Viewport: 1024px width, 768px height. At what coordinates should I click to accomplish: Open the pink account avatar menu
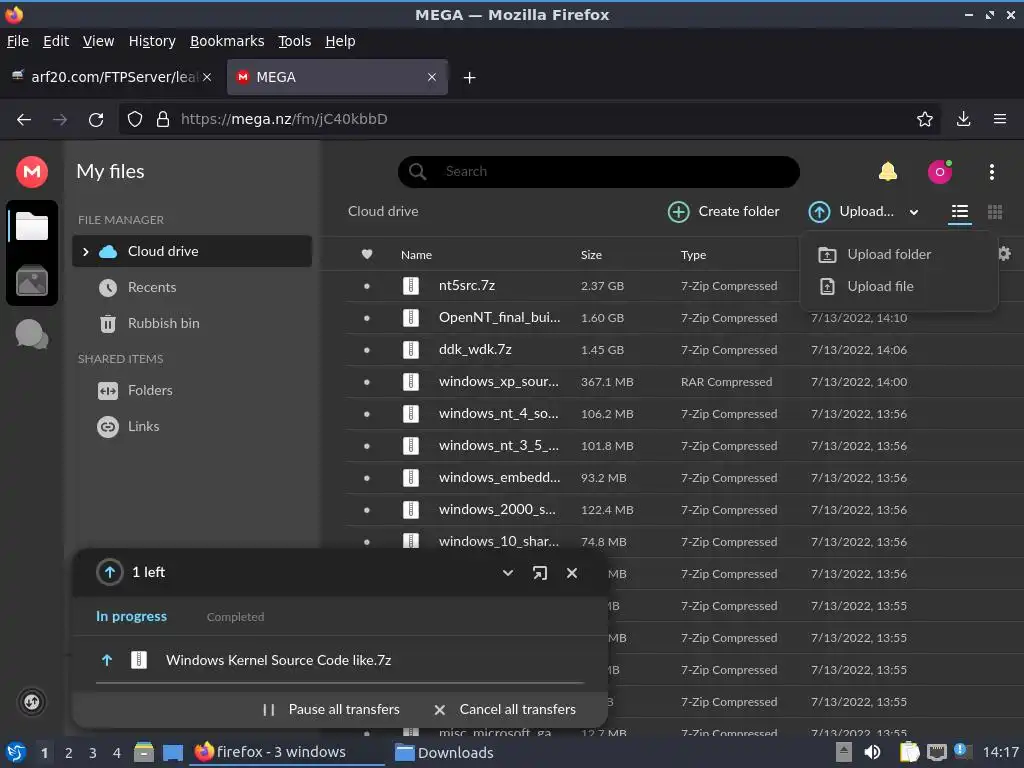coord(940,172)
